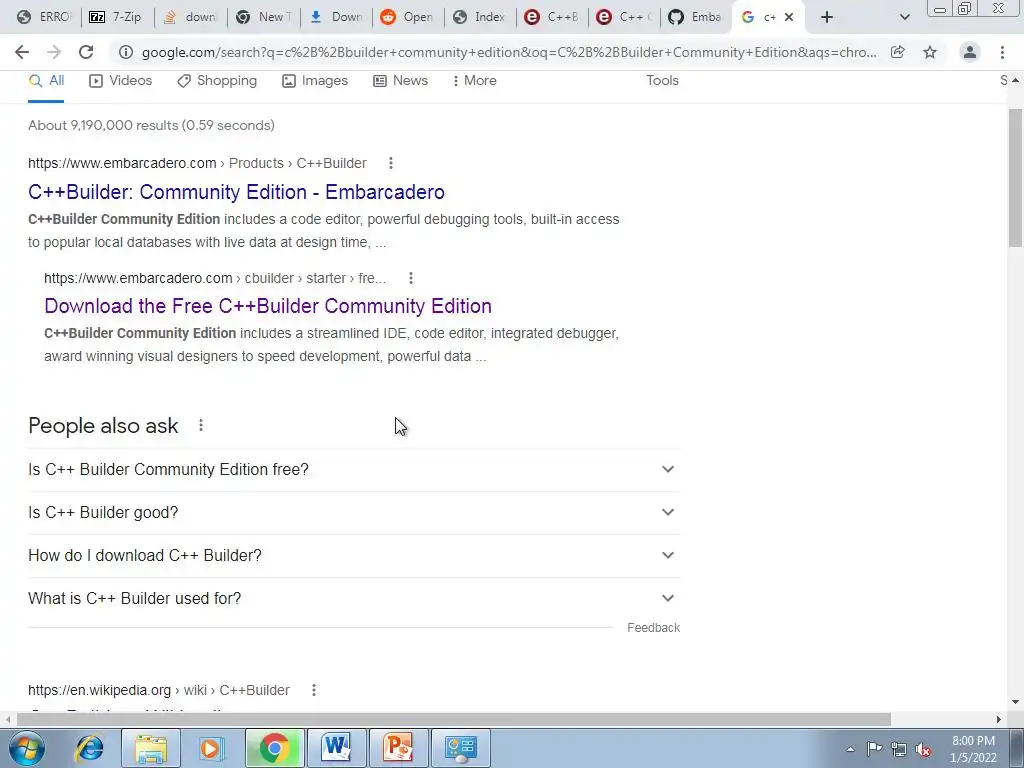1024x768 pixels.
Task: Open options for Wikipedia result
Action: pyautogui.click(x=313, y=690)
